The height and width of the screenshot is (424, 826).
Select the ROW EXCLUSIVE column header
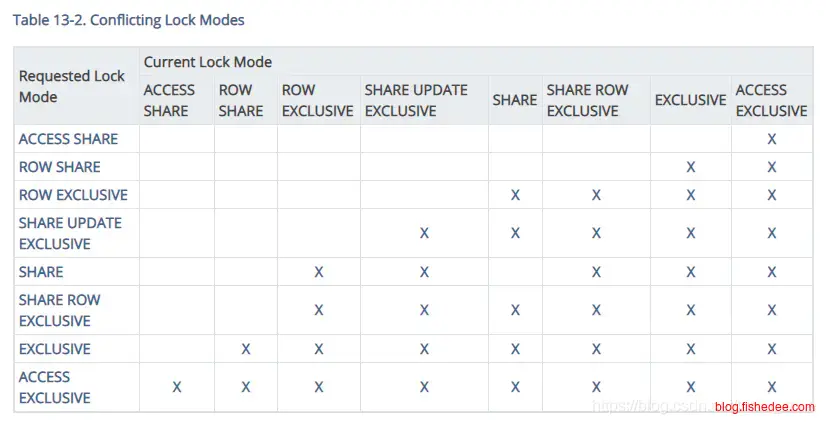click(x=317, y=100)
